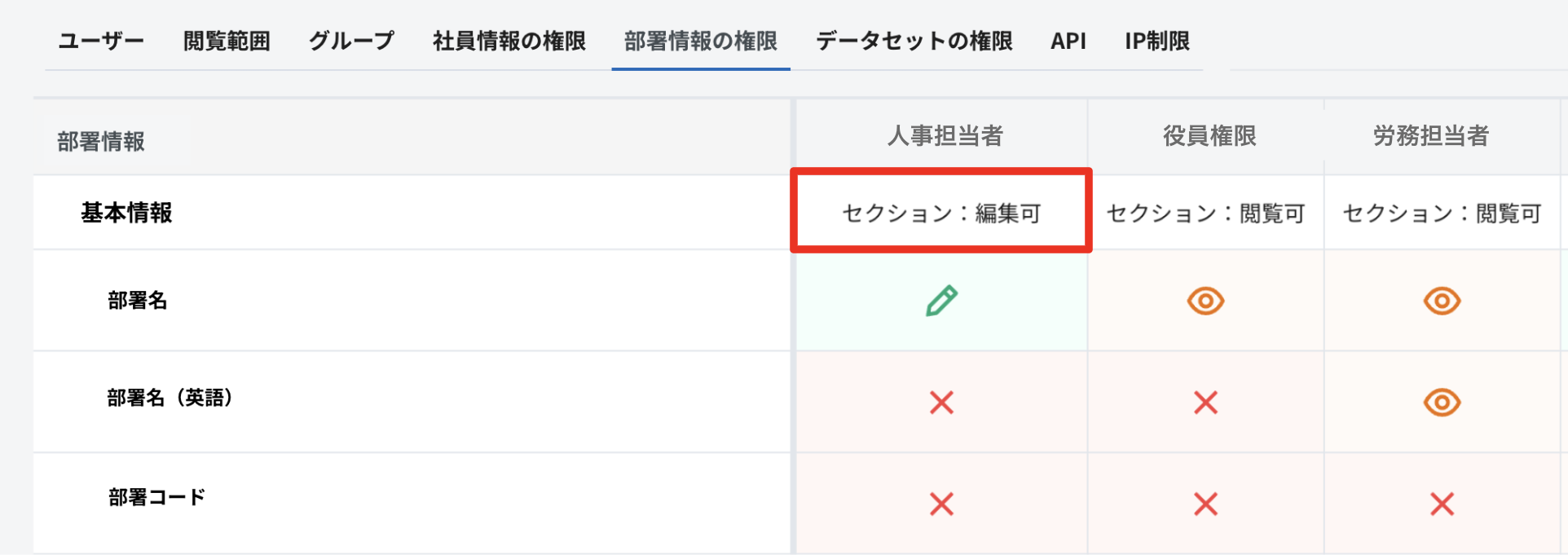
Task: Switch to the 閲覧範囲 tab
Action: [x=227, y=41]
